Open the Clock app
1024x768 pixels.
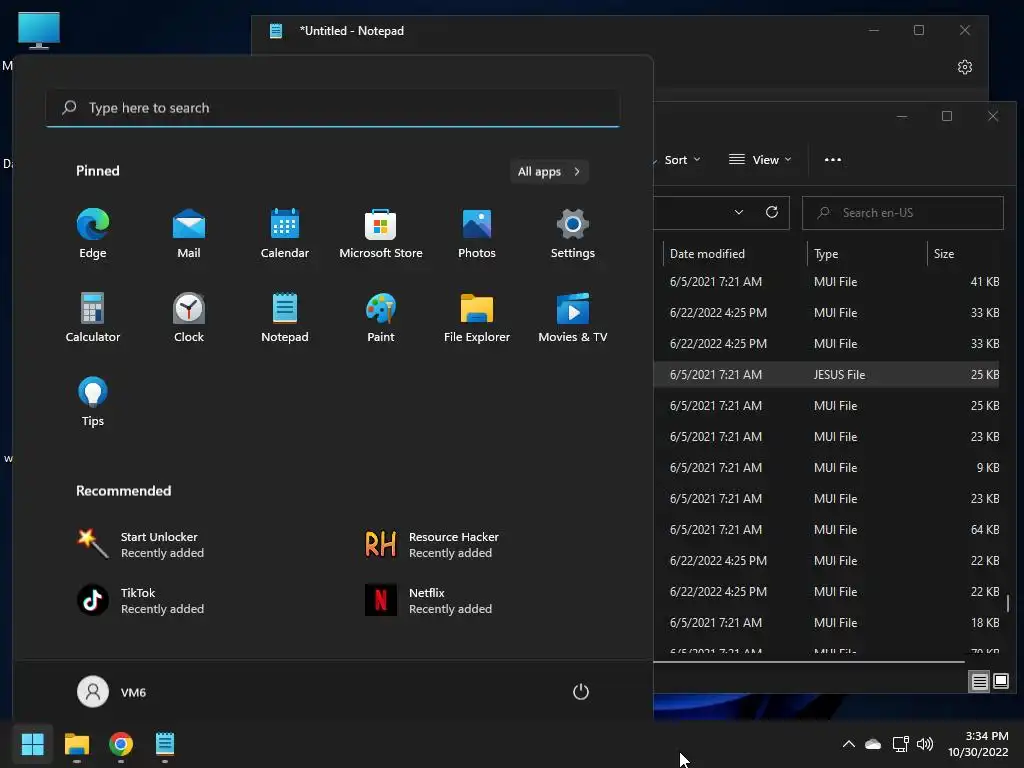(189, 318)
